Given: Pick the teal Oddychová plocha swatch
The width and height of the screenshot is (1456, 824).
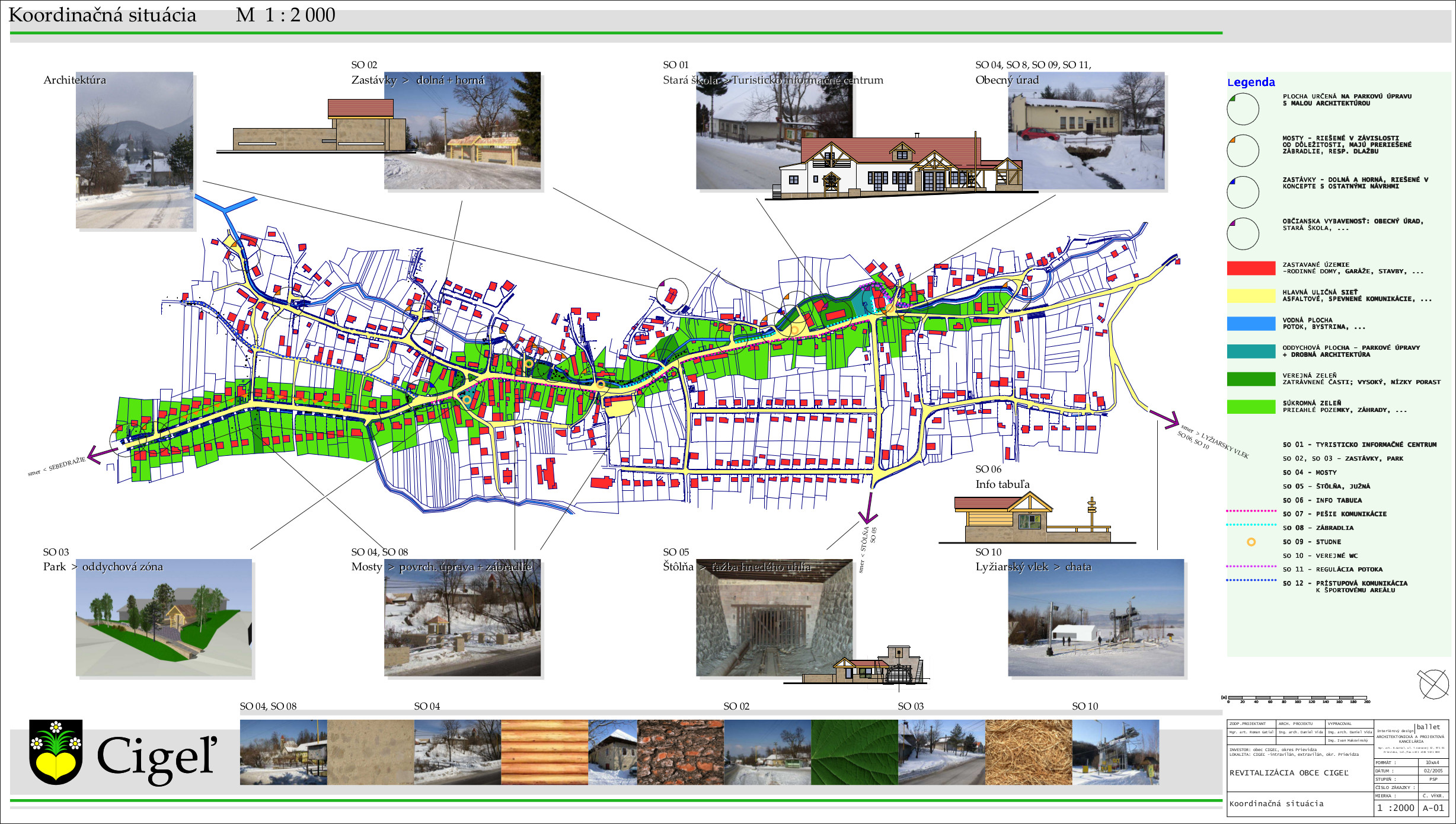Looking at the screenshot, I should (x=1251, y=351).
